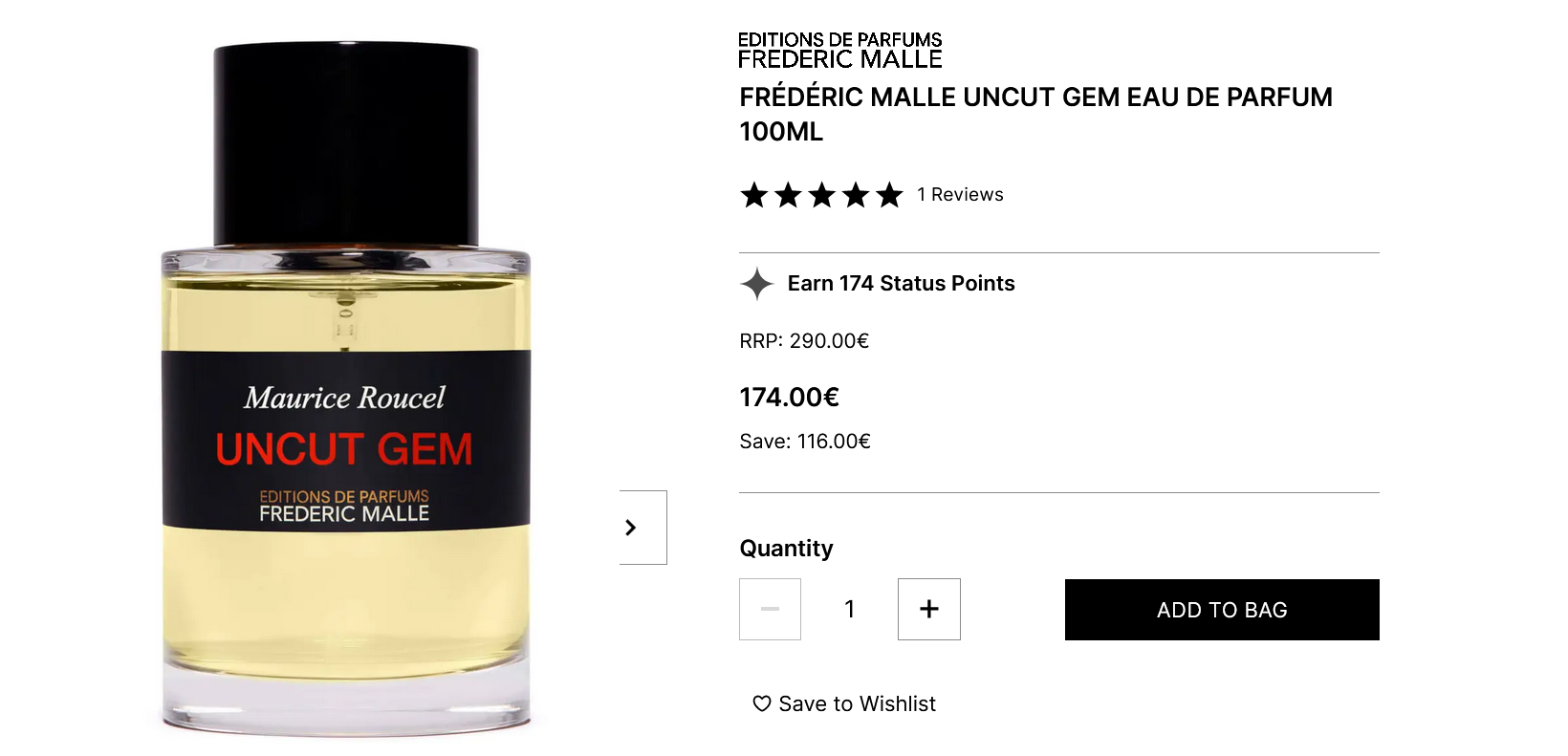Click the product title Uncut Gem Eau de Parfum
Image resolution: width=1568 pixels, height=756 pixels.
coord(1035,114)
